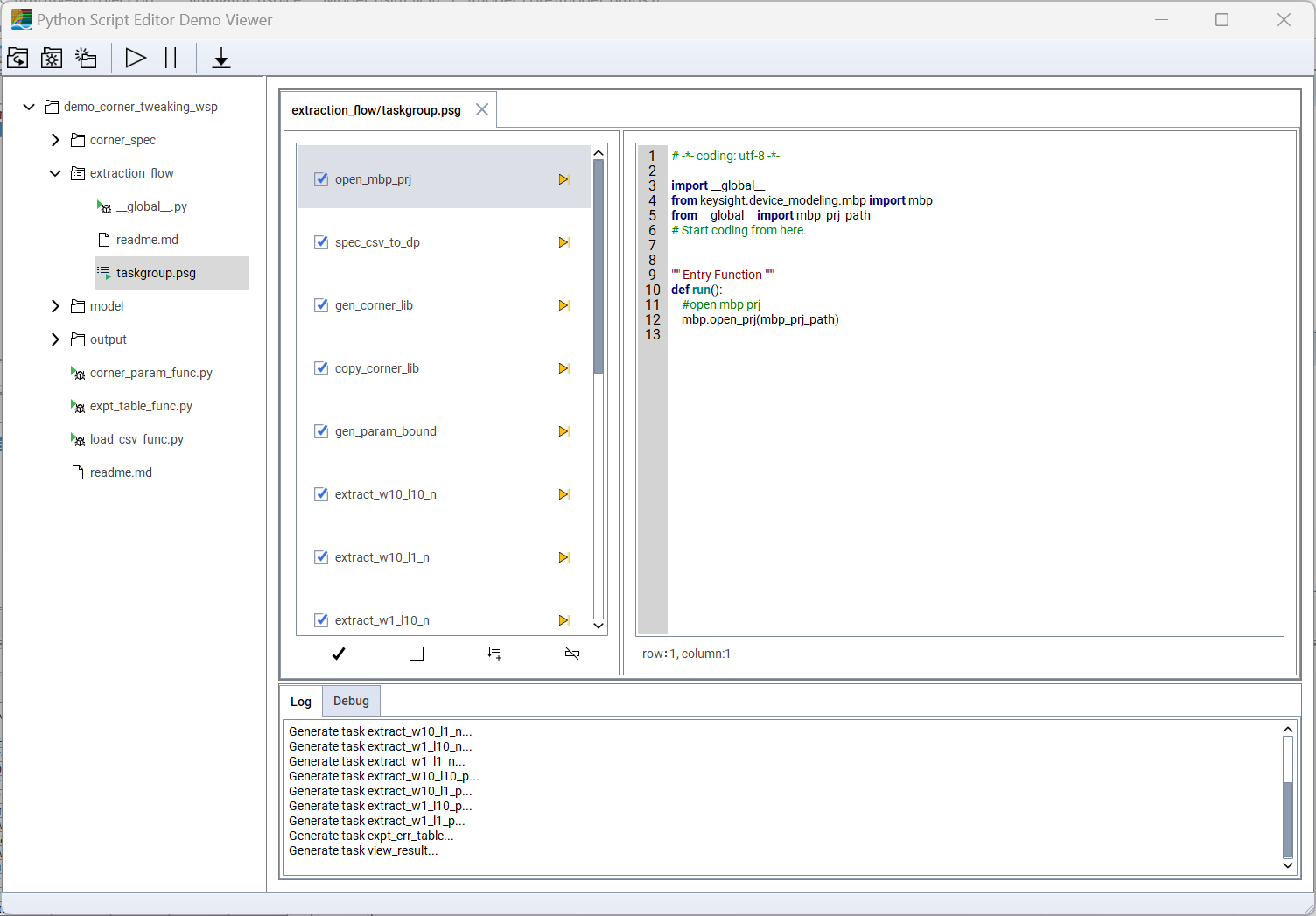Click the folder icon with gear

[x=52, y=59]
